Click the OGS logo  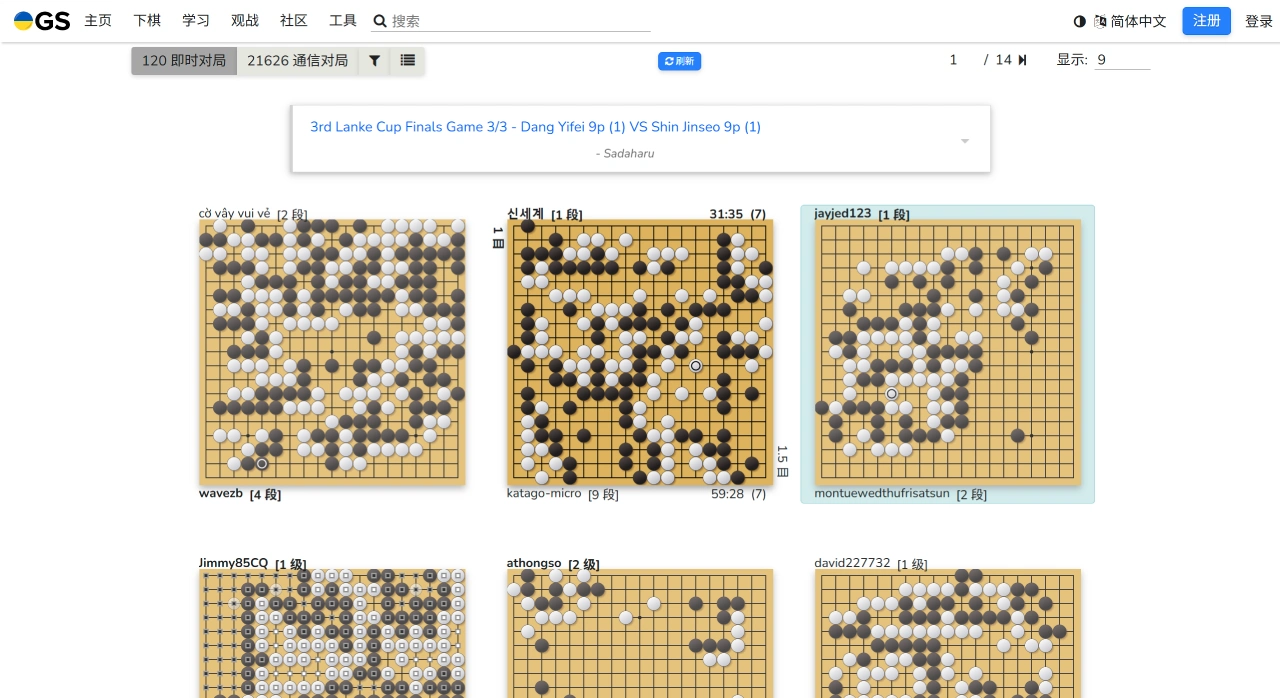point(42,21)
